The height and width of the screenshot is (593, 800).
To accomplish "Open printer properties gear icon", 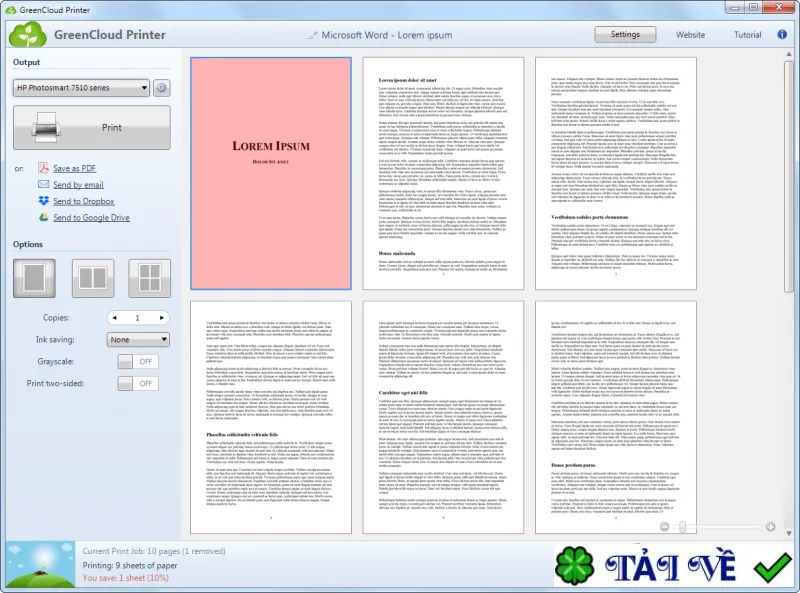I will click(x=162, y=88).
